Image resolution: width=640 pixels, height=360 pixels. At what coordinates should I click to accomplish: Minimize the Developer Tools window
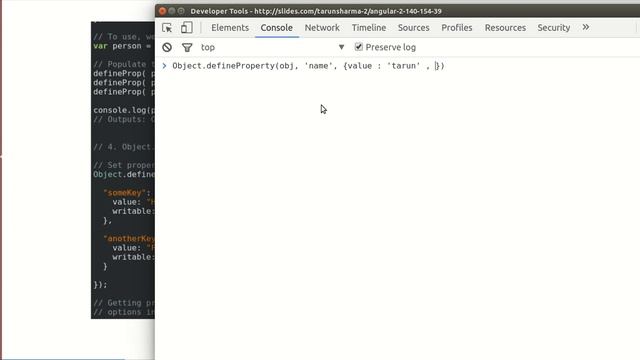172,11
